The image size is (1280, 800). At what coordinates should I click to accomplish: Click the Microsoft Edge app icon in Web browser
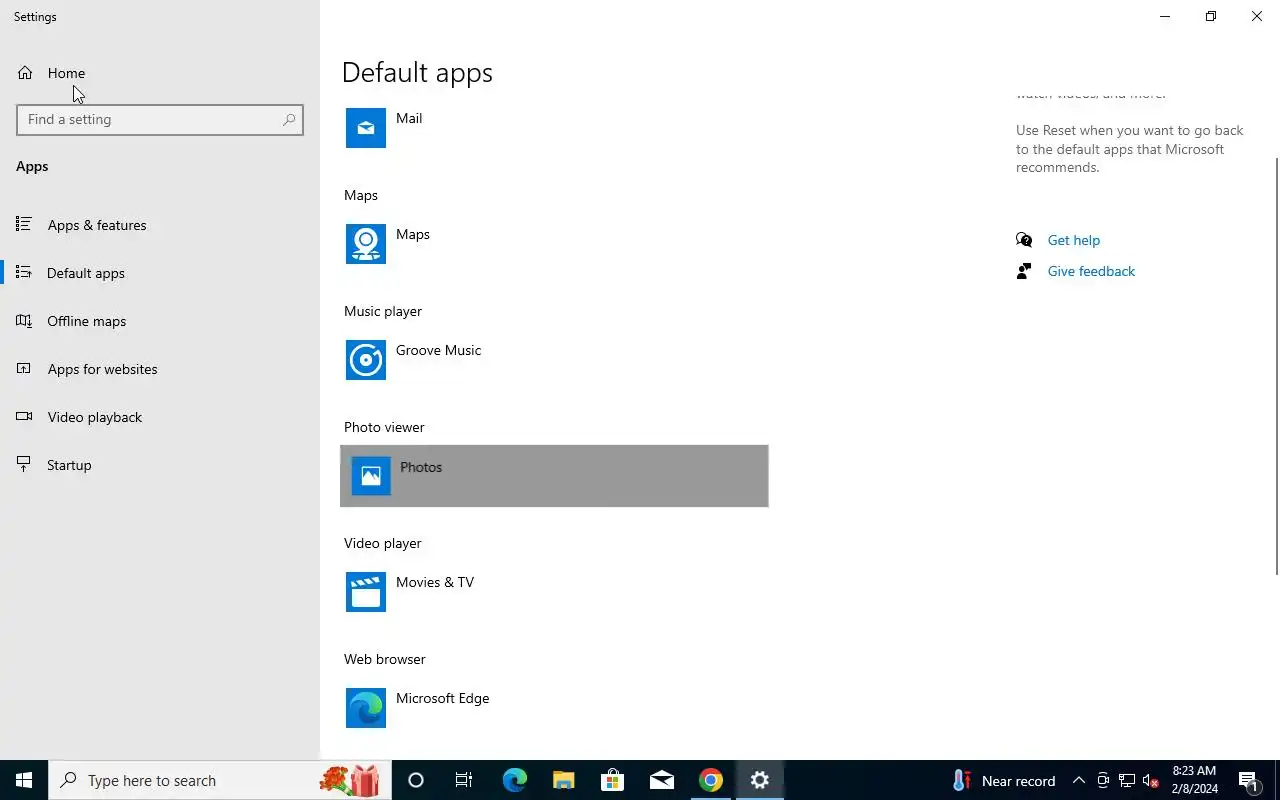click(366, 708)
